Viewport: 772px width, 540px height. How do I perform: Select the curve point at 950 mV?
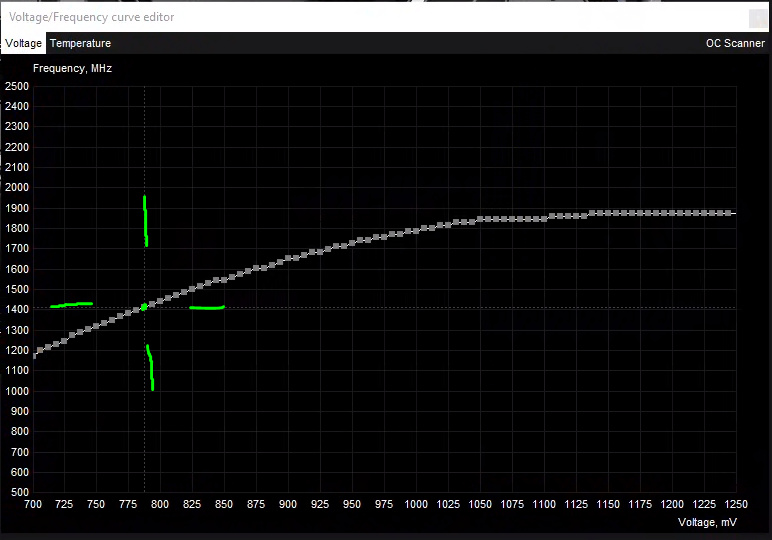pyautogui.click(x=352, y=243)
